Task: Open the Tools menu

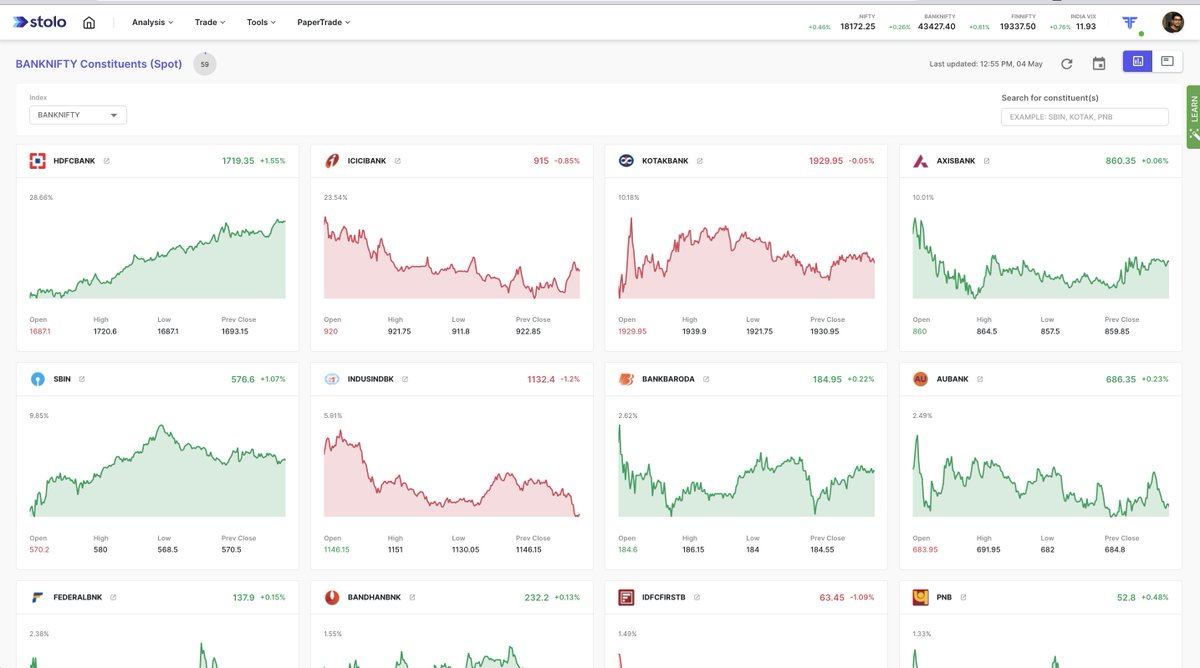Action: click(261, 22)
